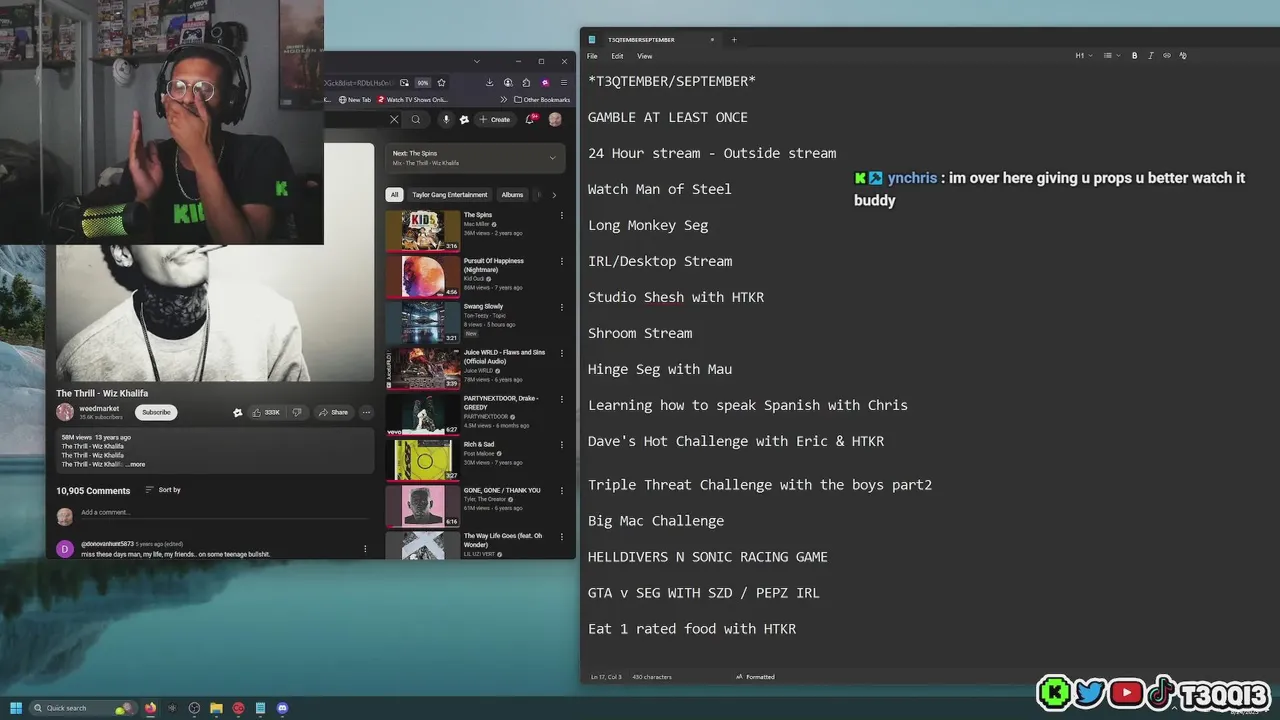This screenshot has height=720, width=1280.
Task: Select Taylor Gang Entertainment filter chip
Action: pyautogui.click(x=450, y=195)
